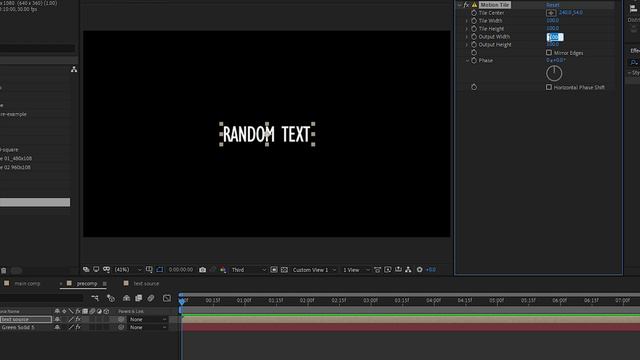
Task: Click Reset for the Motion Tile effect
Action: (553, 5)
